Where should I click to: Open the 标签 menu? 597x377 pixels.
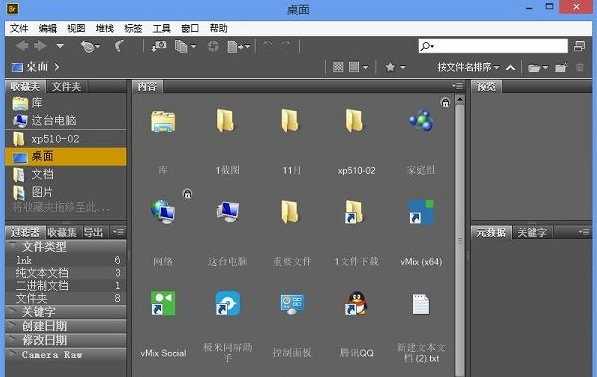tap(133, 28)
